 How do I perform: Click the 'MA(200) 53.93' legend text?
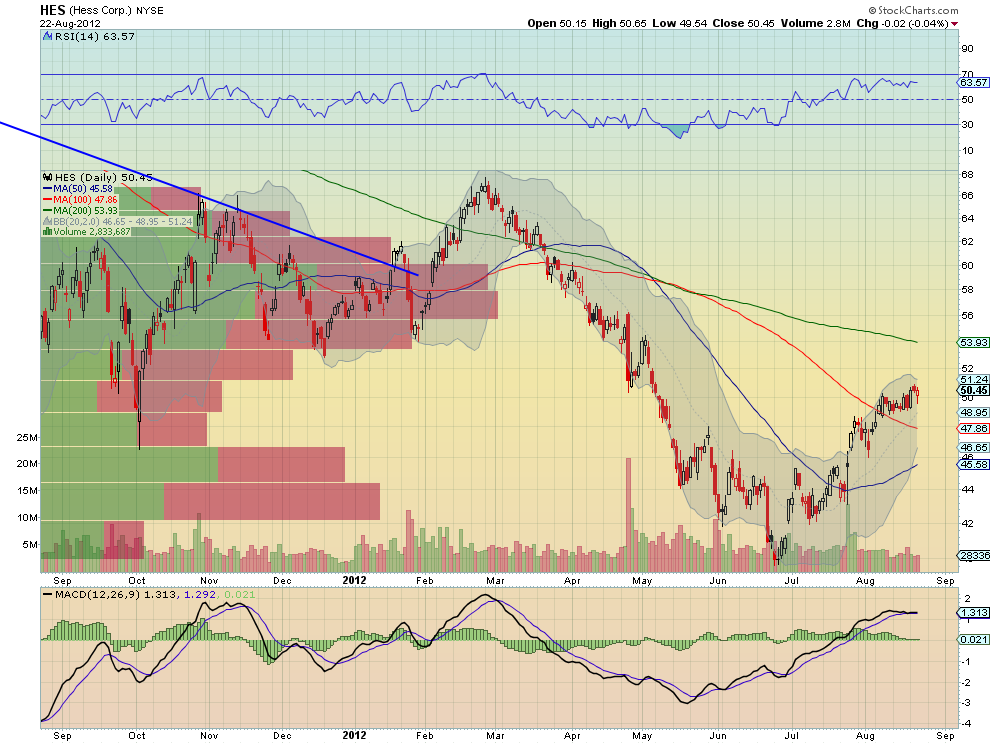click(85, 210)
